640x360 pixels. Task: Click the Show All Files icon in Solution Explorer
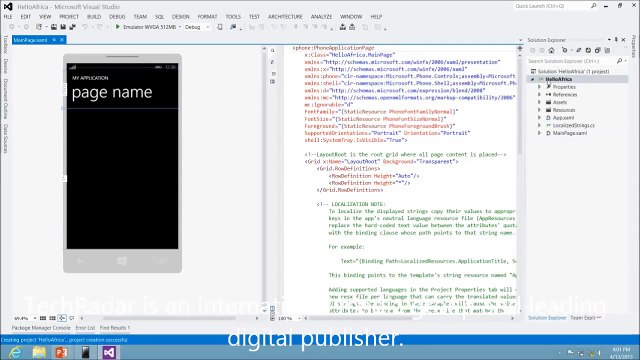click(607, 50)
